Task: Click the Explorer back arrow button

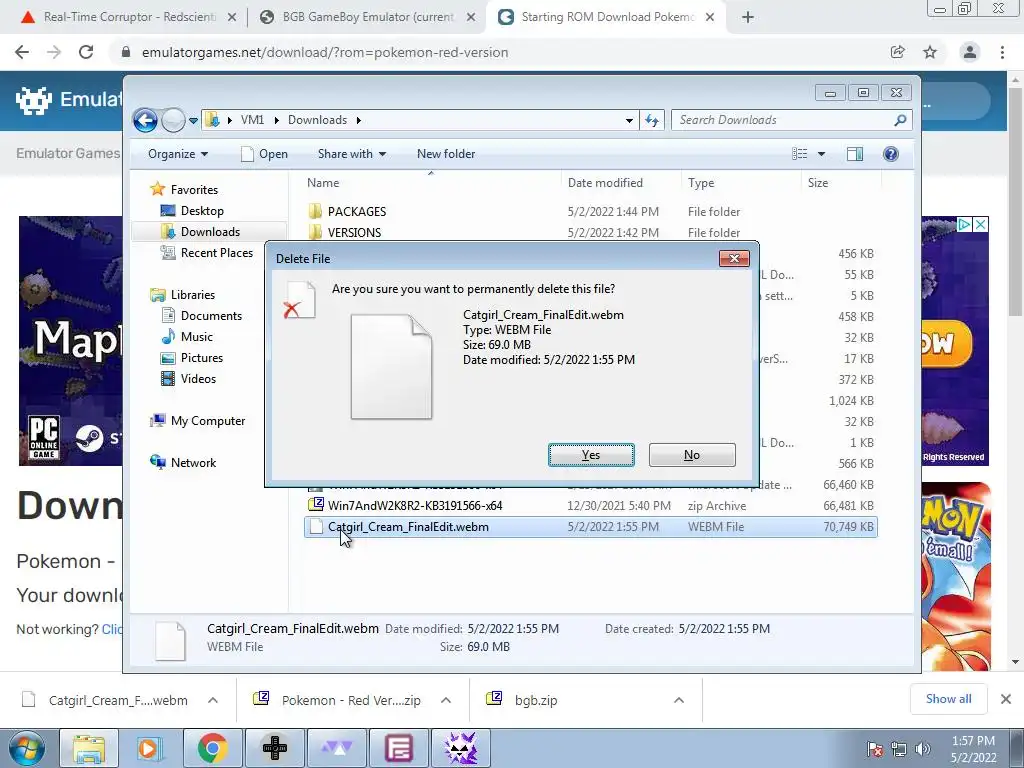Action: [145, 120]
